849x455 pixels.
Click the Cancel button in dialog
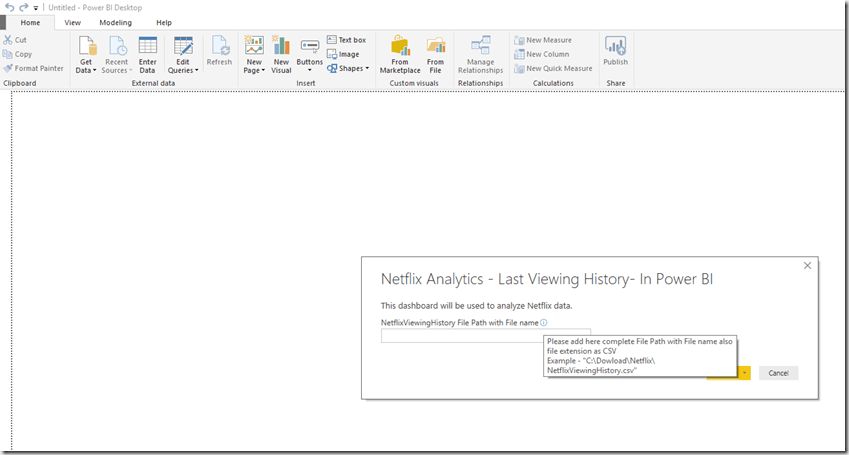click(778, 373)
